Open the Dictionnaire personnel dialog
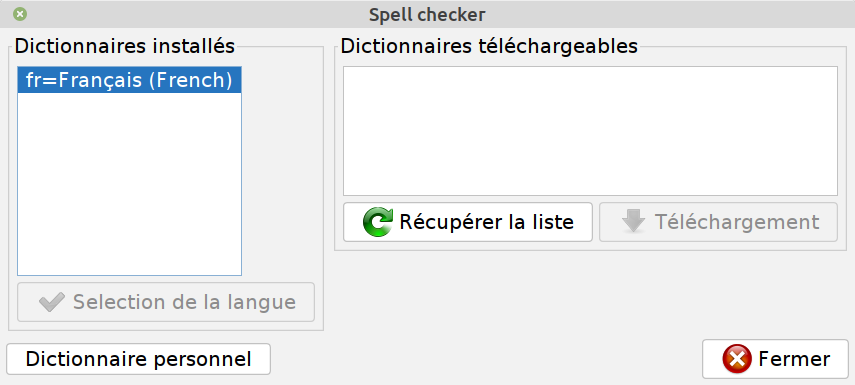855x385 pixels. [139, 359]
